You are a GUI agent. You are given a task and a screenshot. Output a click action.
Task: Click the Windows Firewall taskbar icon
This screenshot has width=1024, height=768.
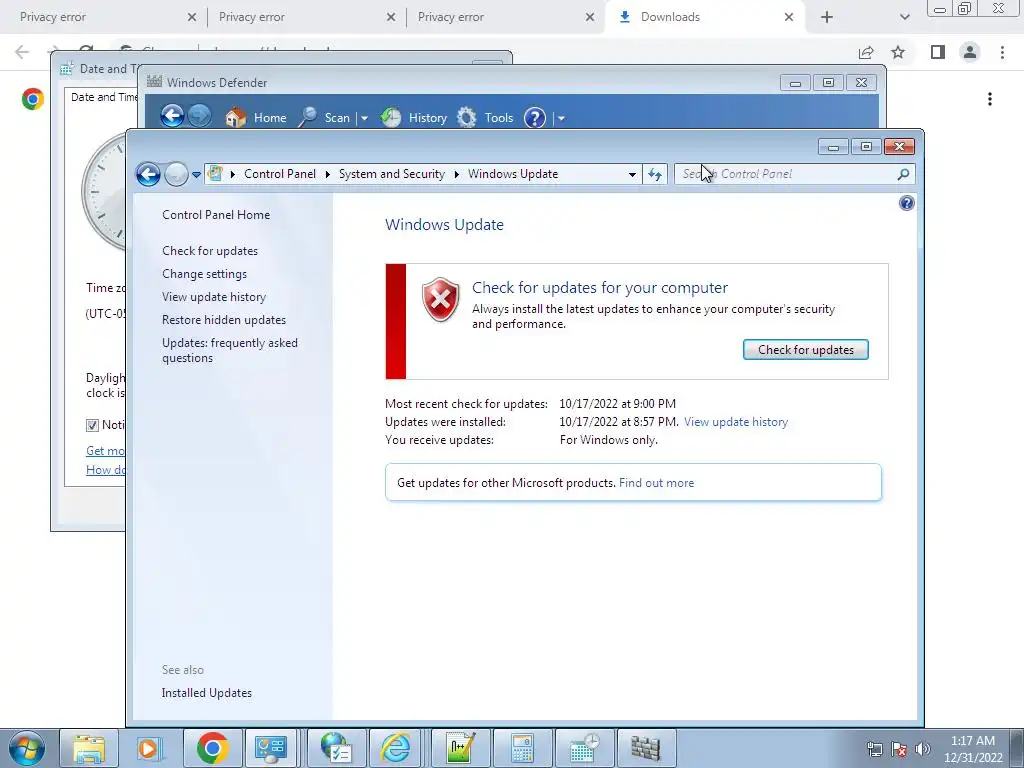645,748
